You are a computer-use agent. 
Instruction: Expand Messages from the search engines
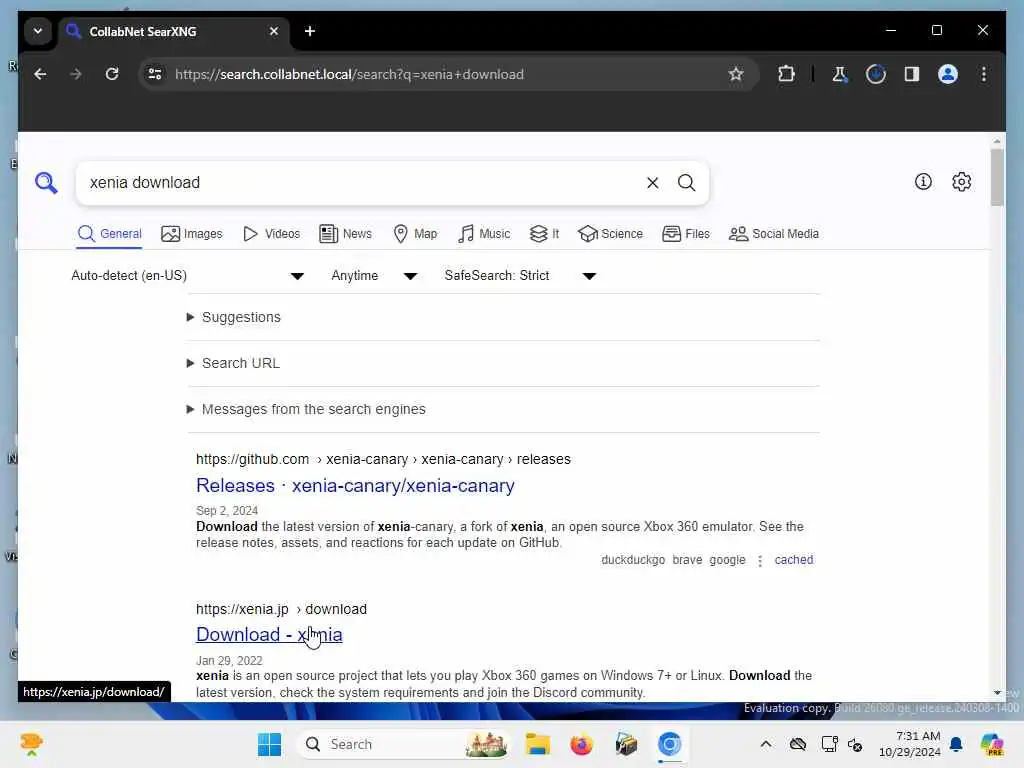[x=306, y=409]
